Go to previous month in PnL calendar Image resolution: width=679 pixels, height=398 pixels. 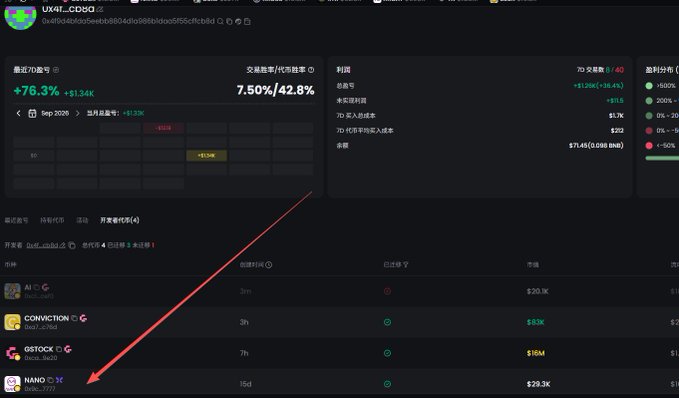(18, 113)
